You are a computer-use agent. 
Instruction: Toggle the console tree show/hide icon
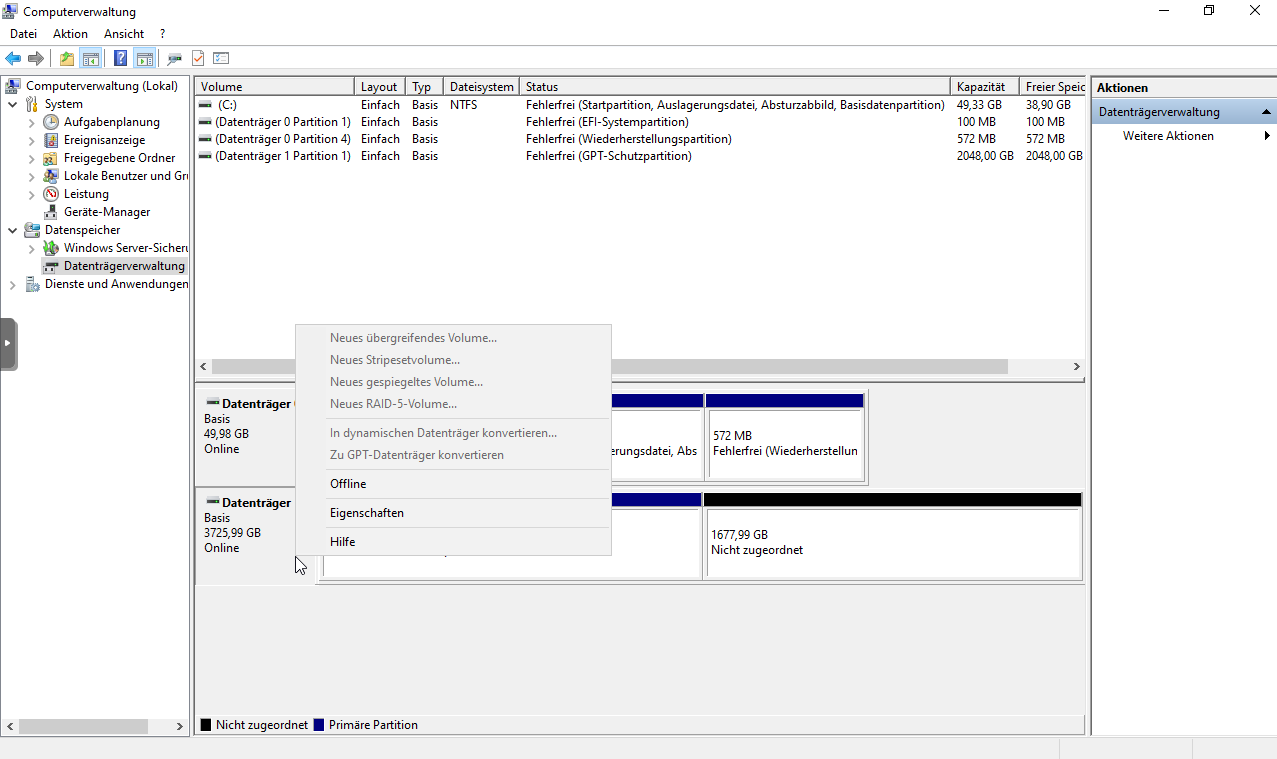tap(91, 58)
